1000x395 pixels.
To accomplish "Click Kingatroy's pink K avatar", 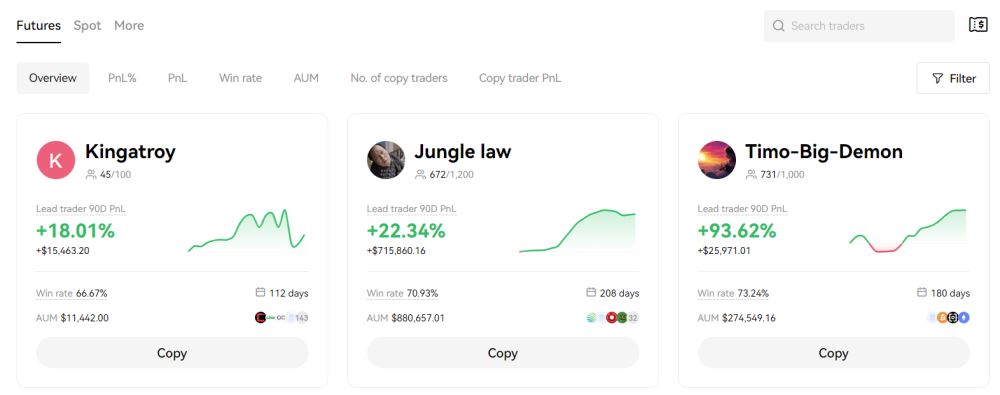I will click(55, 160).
